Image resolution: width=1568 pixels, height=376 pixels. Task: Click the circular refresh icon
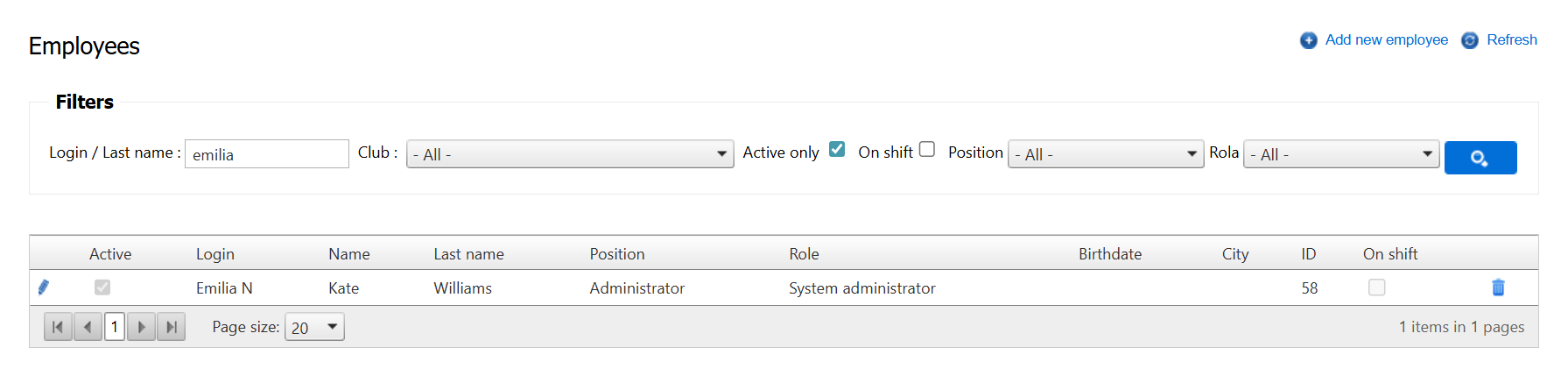click(1470, 40)
